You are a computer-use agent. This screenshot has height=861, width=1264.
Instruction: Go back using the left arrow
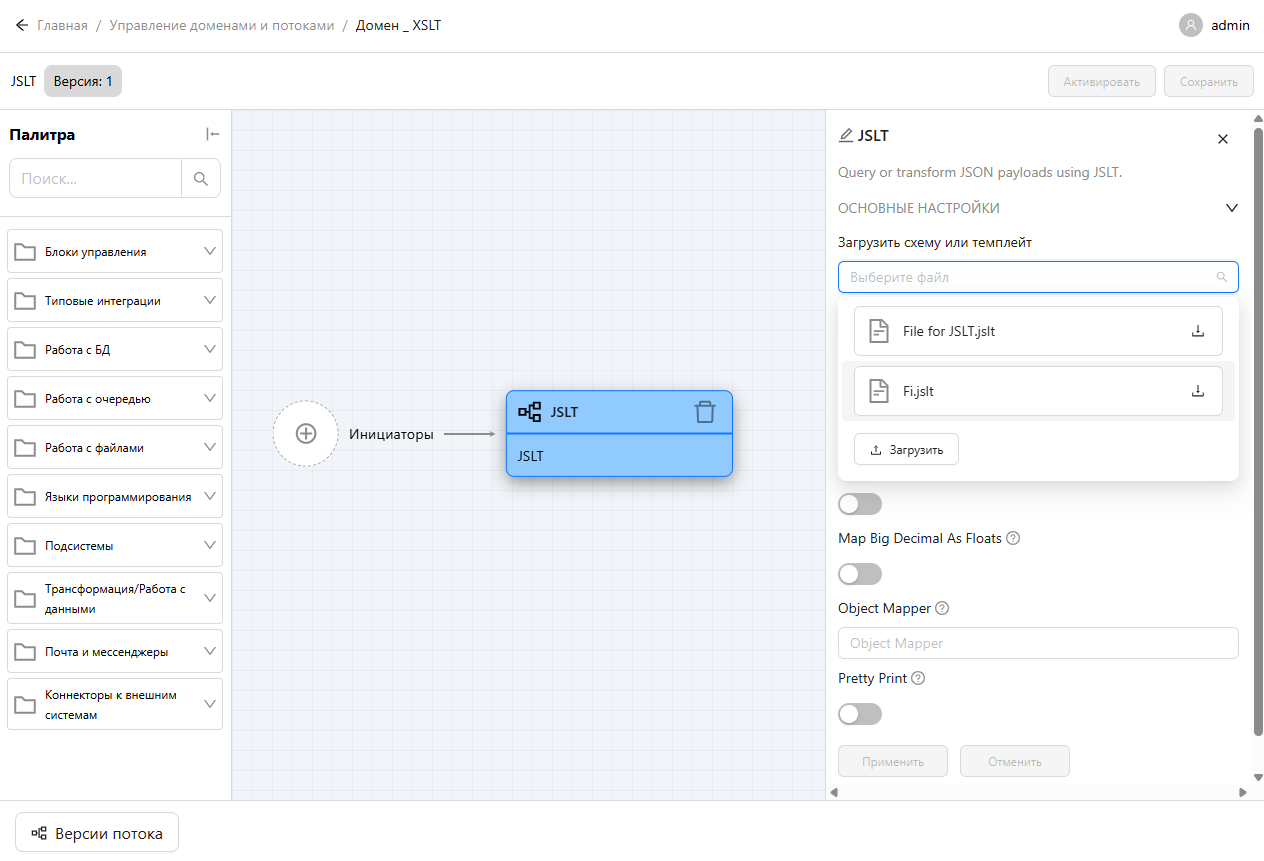[x=21, y=25]
